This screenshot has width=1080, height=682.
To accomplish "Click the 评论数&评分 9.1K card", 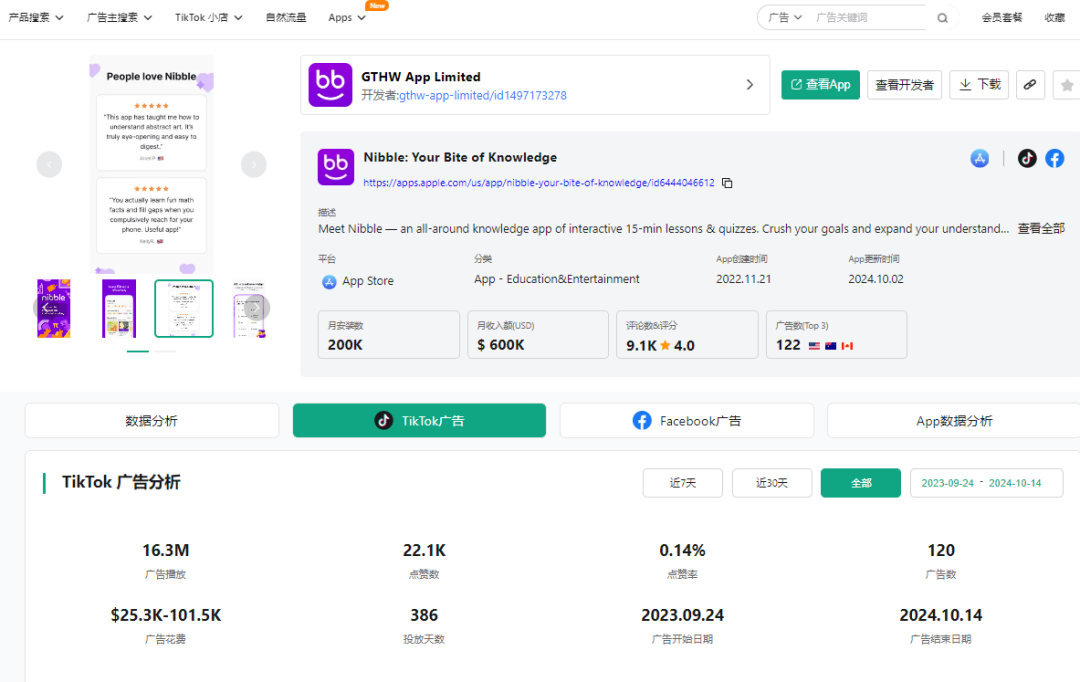I will (x=687, y=335).
